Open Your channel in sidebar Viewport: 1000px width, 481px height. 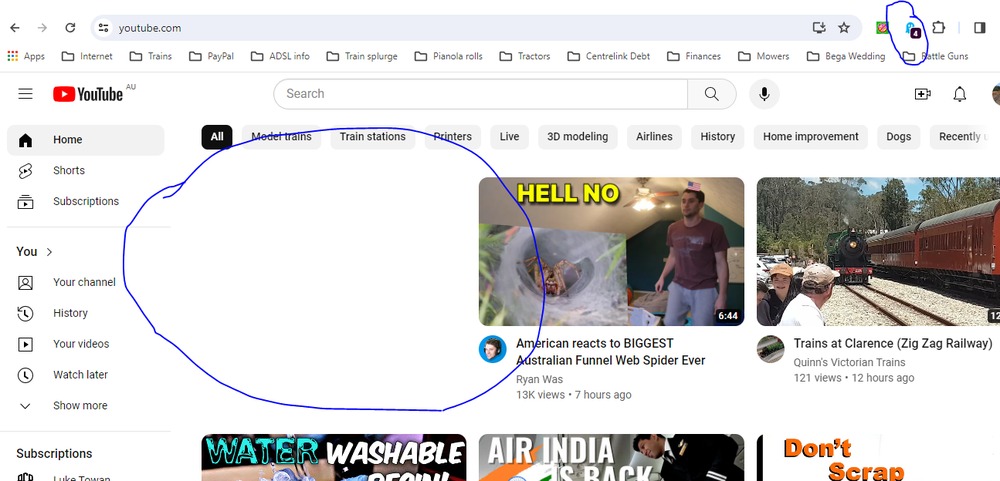coord(85,282)
